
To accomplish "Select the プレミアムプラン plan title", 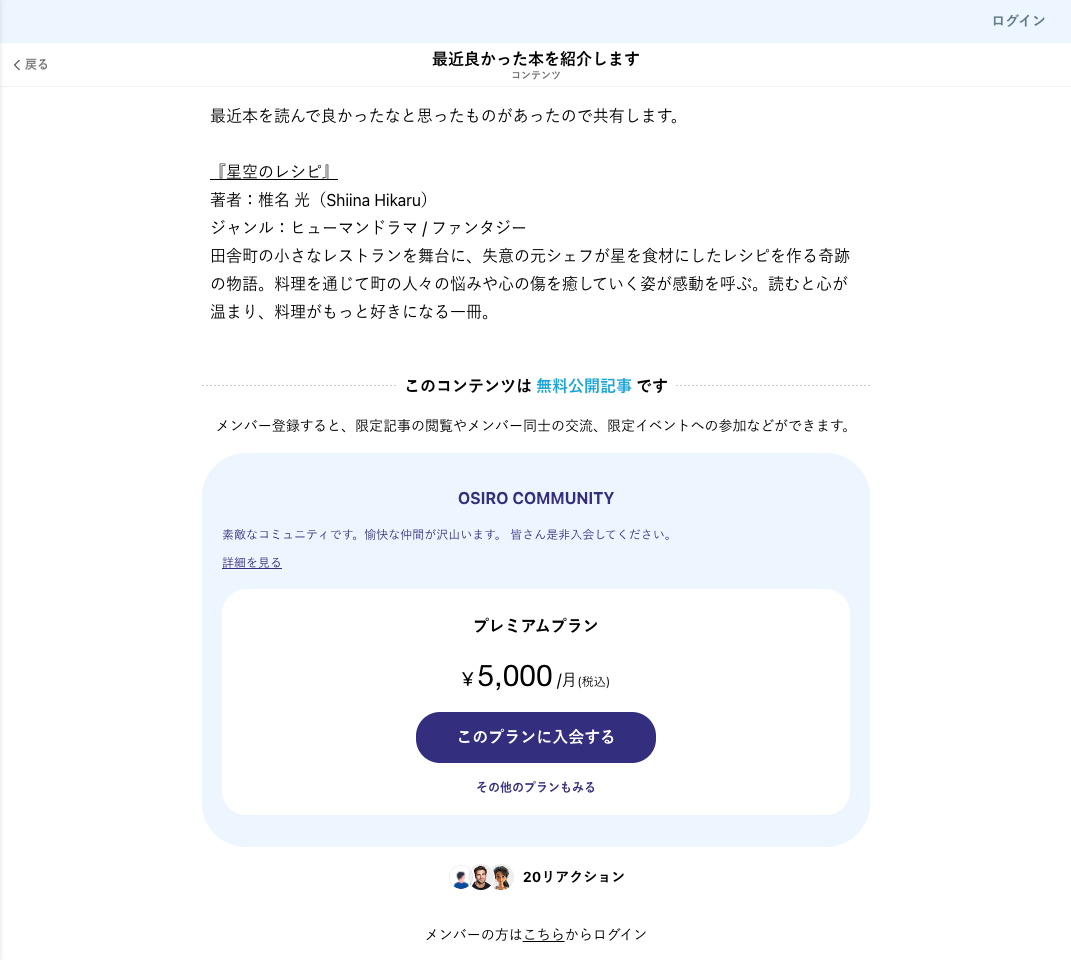I will point(535,626).
